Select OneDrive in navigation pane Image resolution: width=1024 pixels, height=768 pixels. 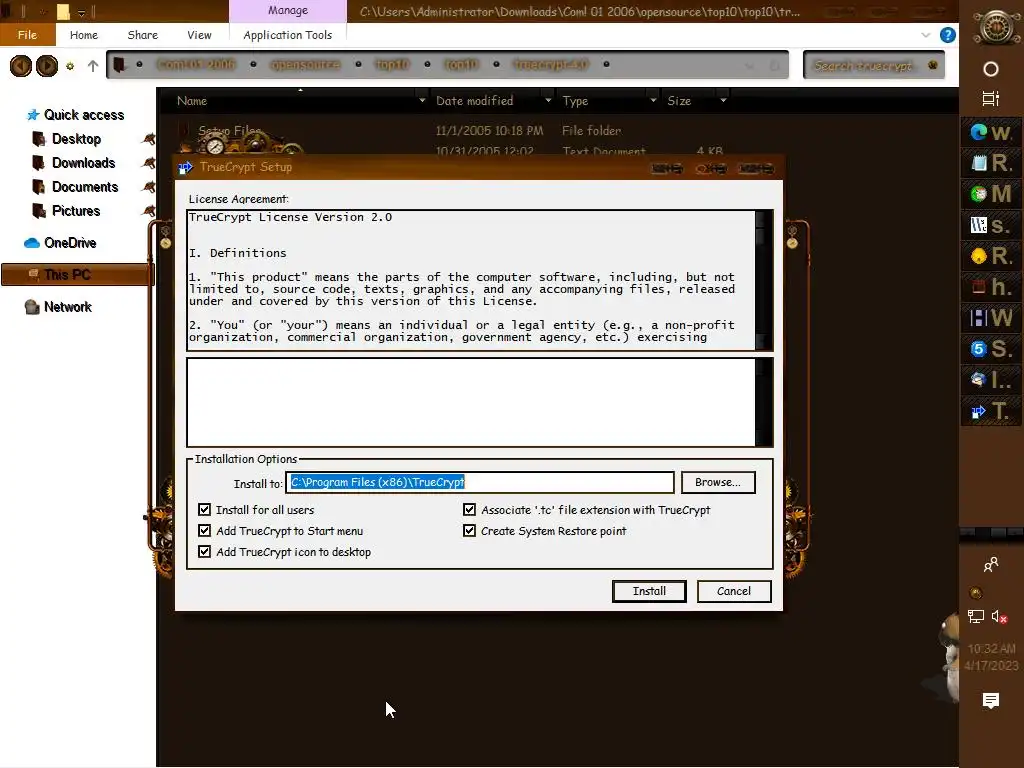[70, 243]
